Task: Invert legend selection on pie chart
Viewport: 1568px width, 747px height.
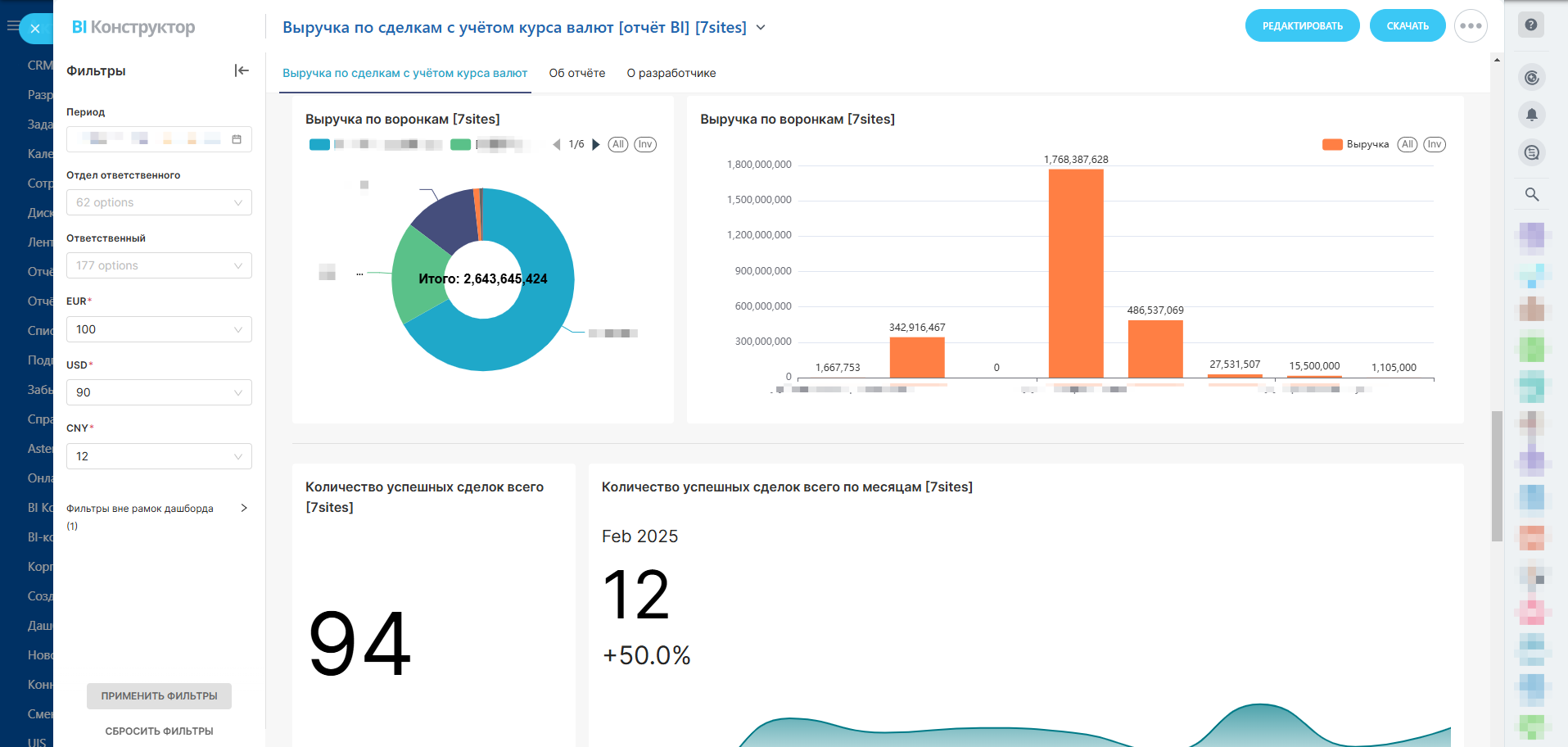Action: (x=645, y=145)
